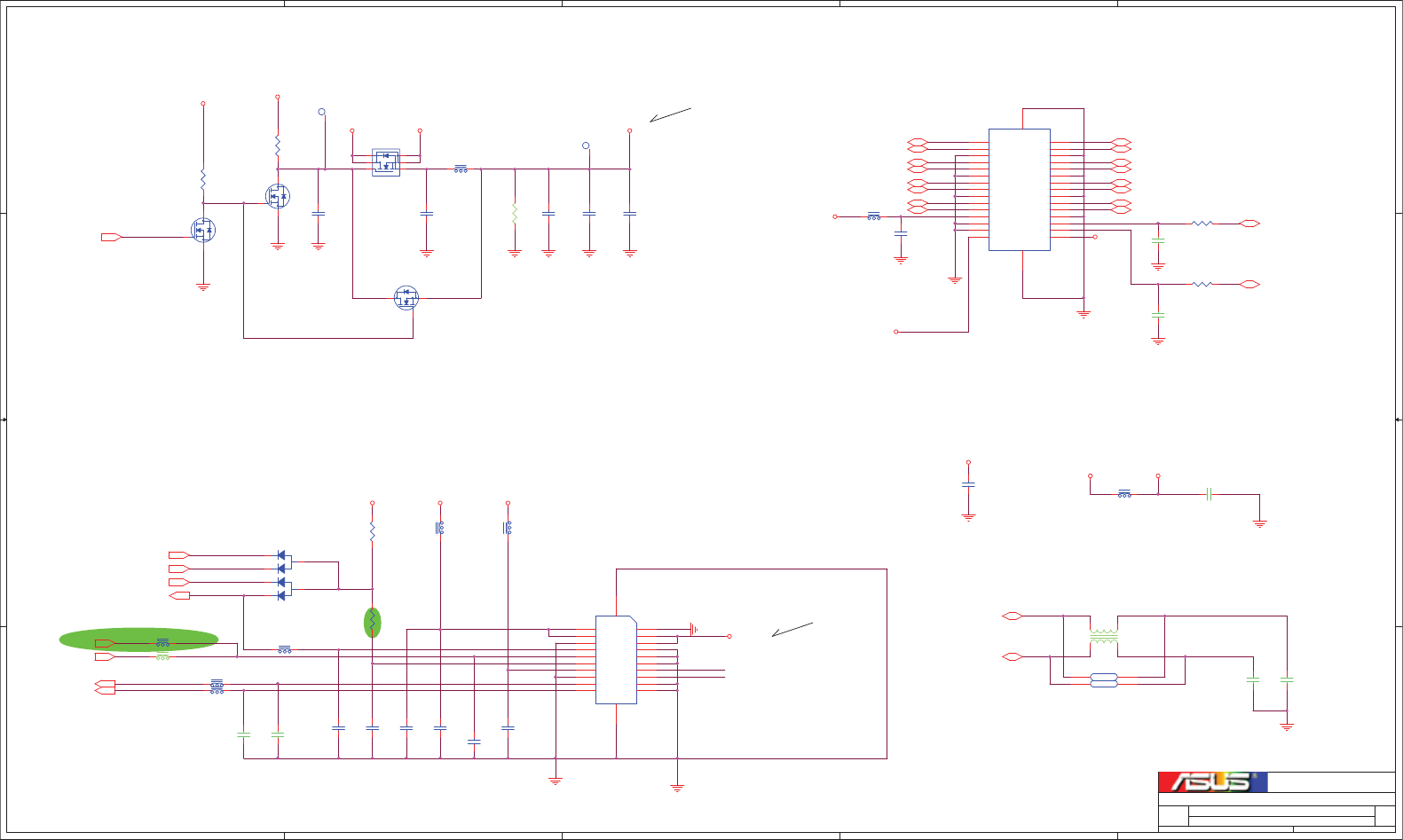Click the top port pair left of the large IC

[918, 145]
